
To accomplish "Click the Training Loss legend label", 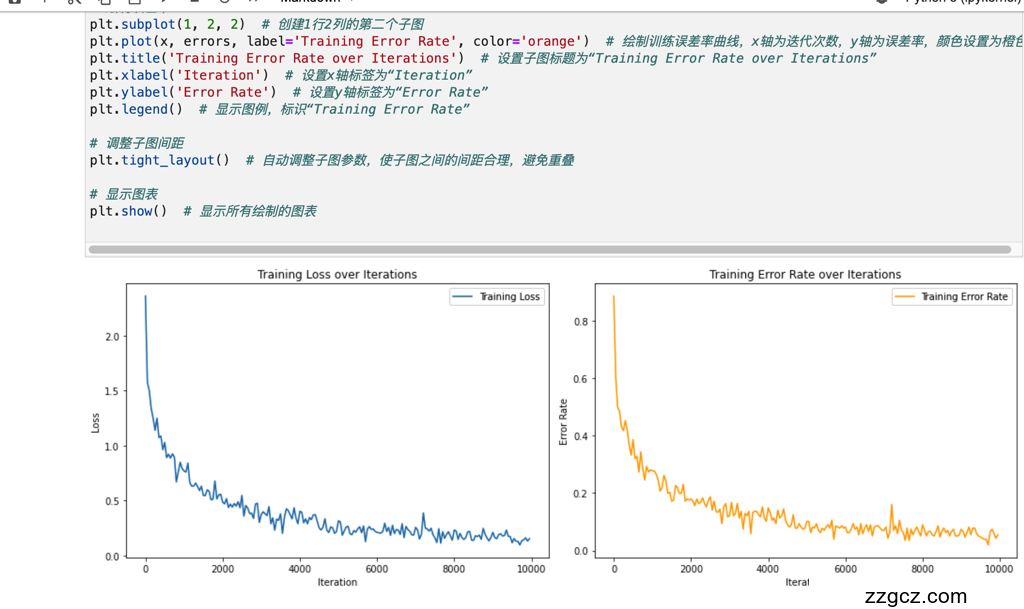I will click(x=509, y=297).
